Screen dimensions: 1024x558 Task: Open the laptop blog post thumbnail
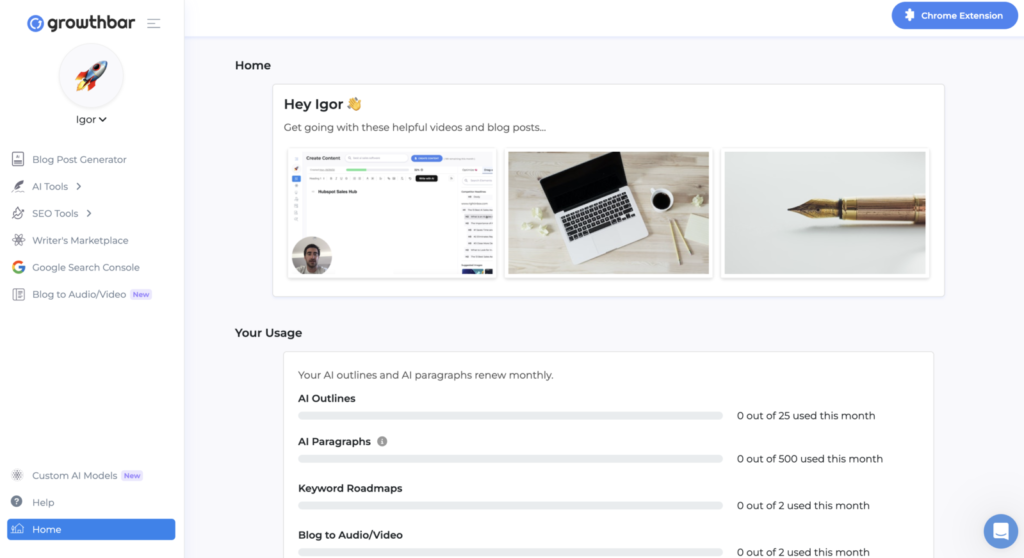point(608,213)
